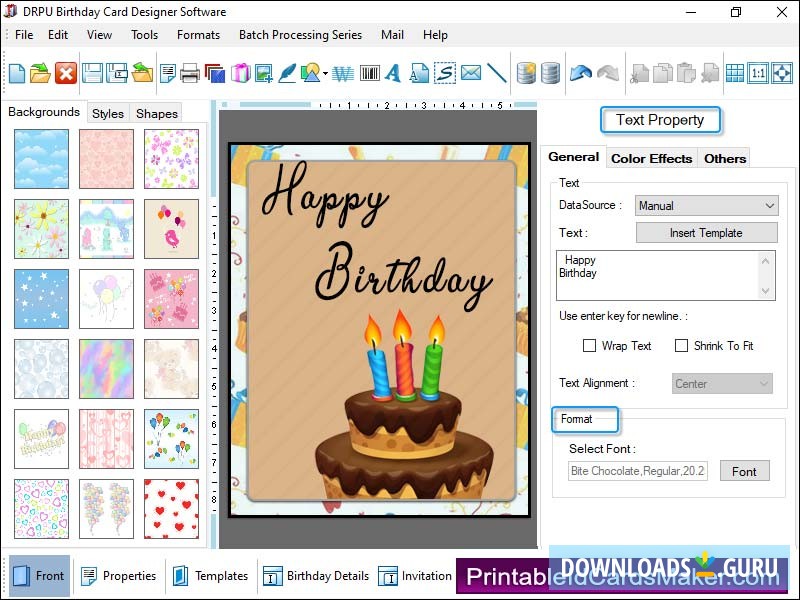
Task: Select the blue sky clouds background thumbnail
Action: click(41, 159)
